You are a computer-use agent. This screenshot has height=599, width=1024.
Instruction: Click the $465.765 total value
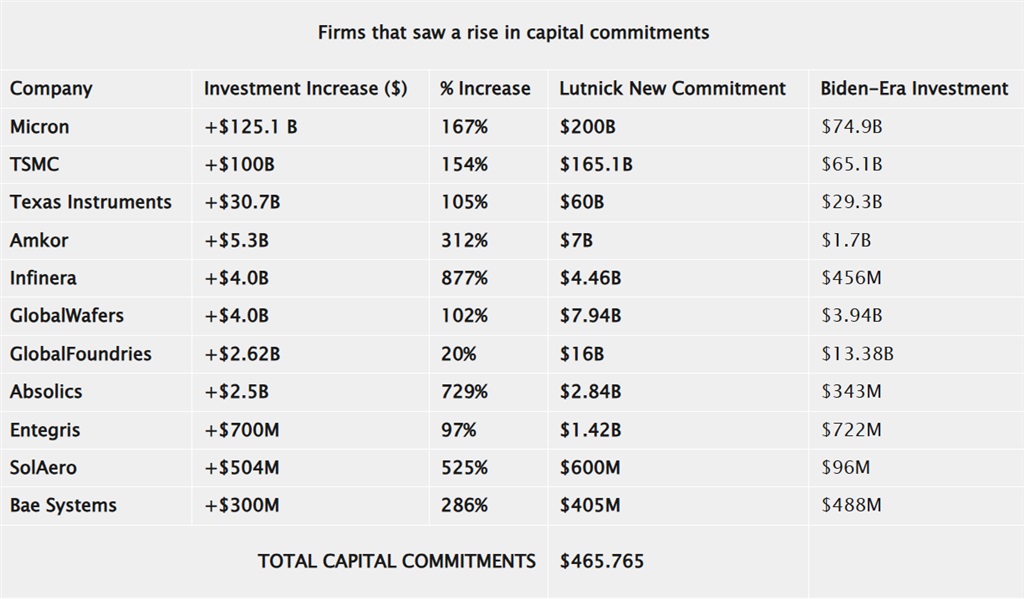602,561
